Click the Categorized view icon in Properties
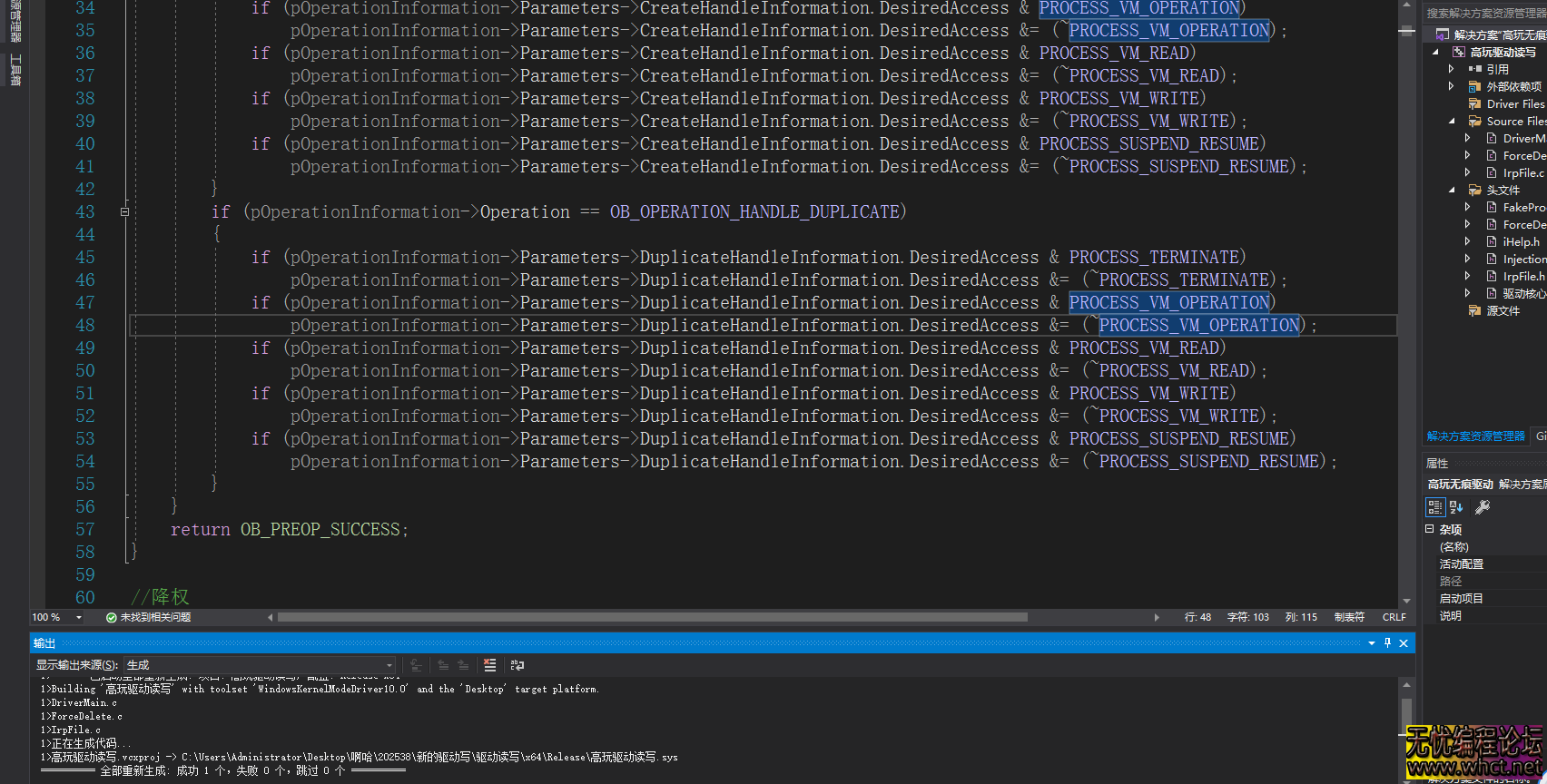Image resolution: width=1547 pixels, height=784 pixels. click(x=1434, y=507)
